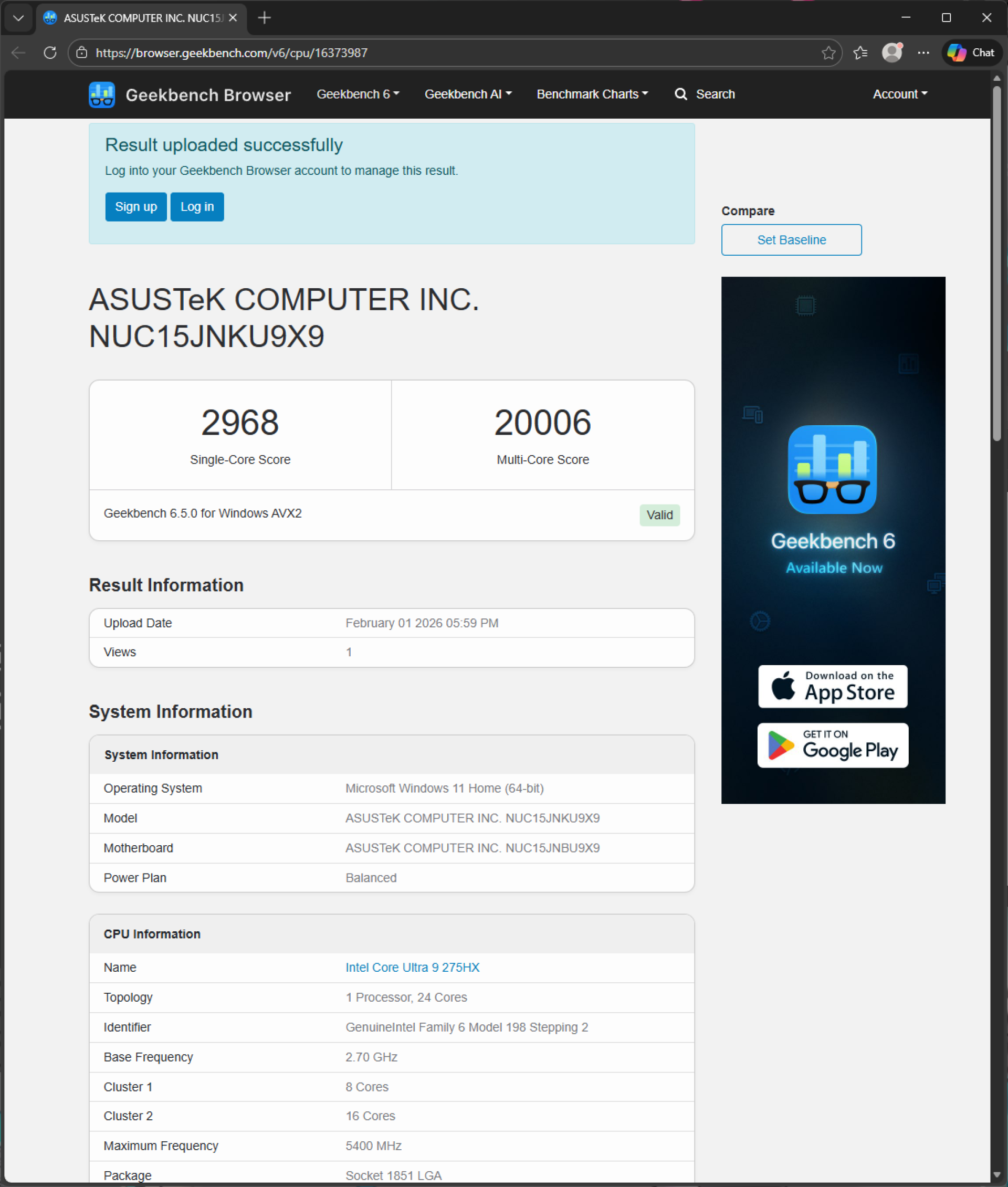Add this page to favorites via star icon
Image resolution: width=1008 pixels, height=1187 pixels.
[x=828, y=52]
